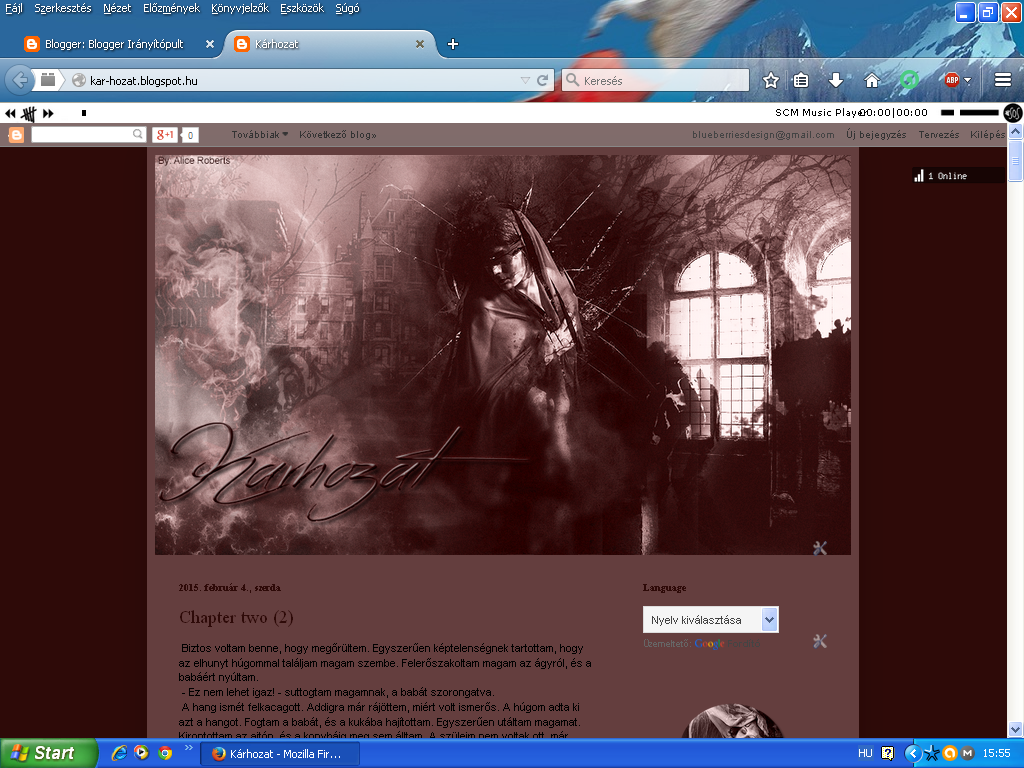Open the Eszközök menu

point(302,8)
